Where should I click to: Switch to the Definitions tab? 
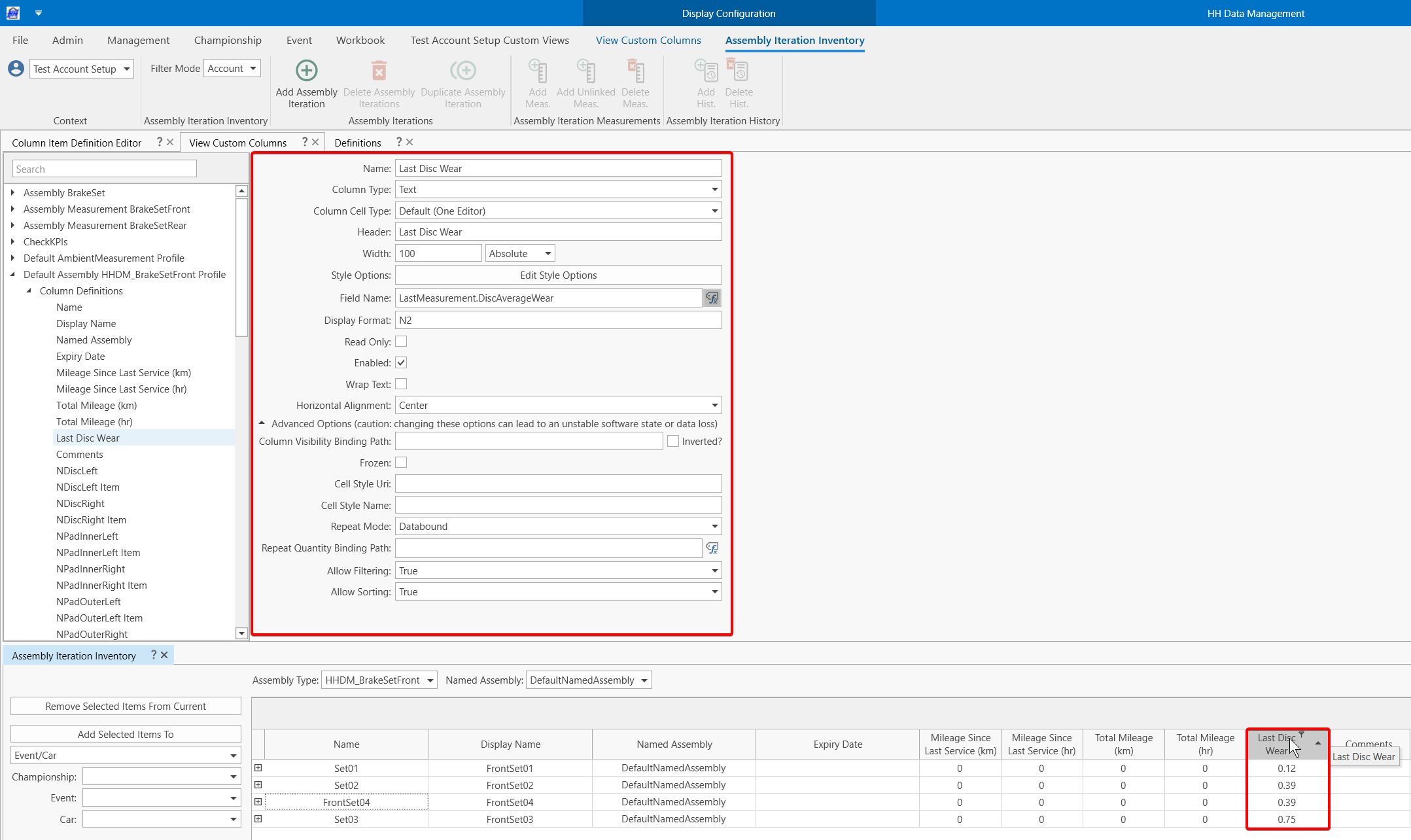[x=357, y=143]
